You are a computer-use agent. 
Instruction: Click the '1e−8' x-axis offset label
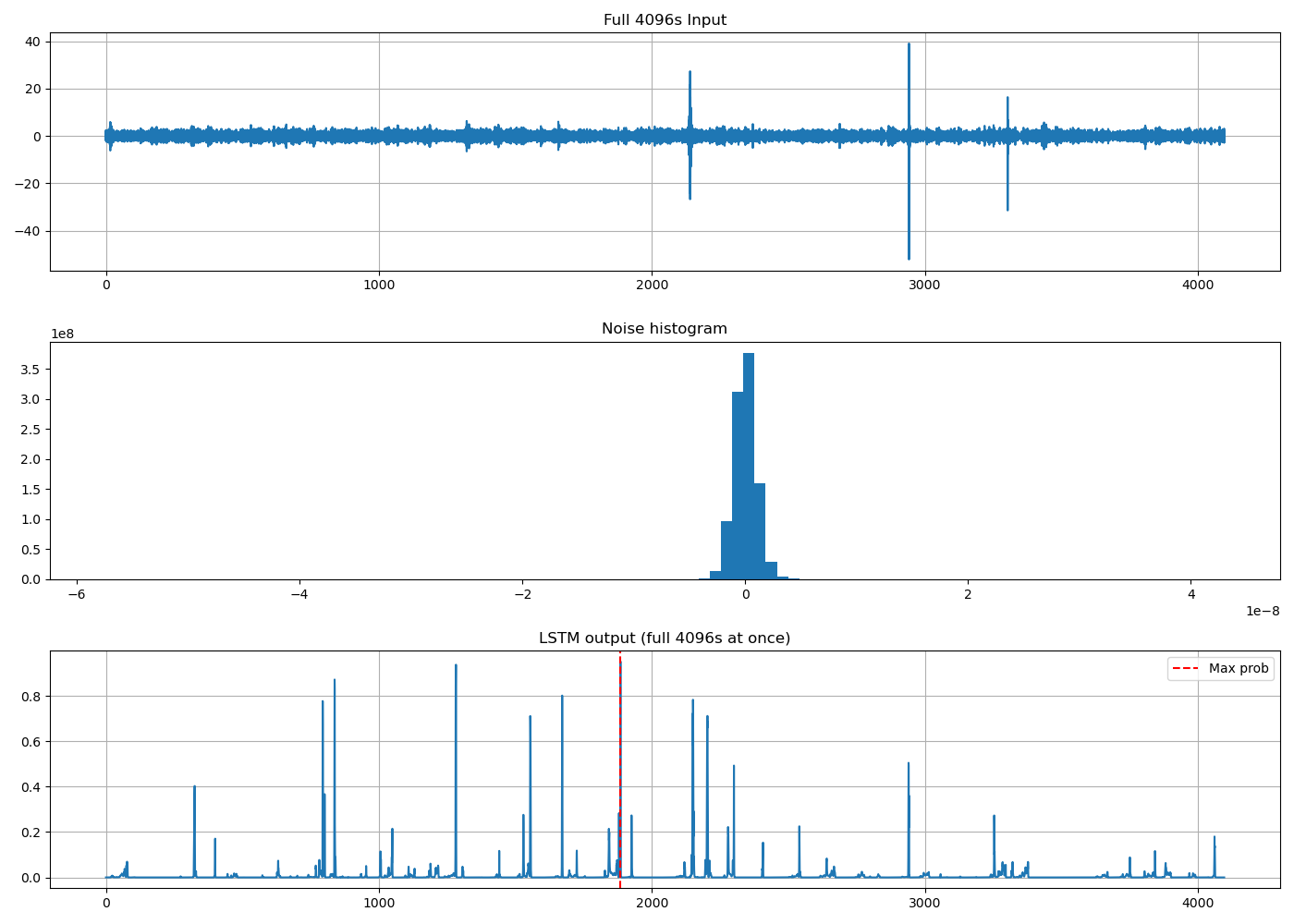click(x=1263, y=611)
